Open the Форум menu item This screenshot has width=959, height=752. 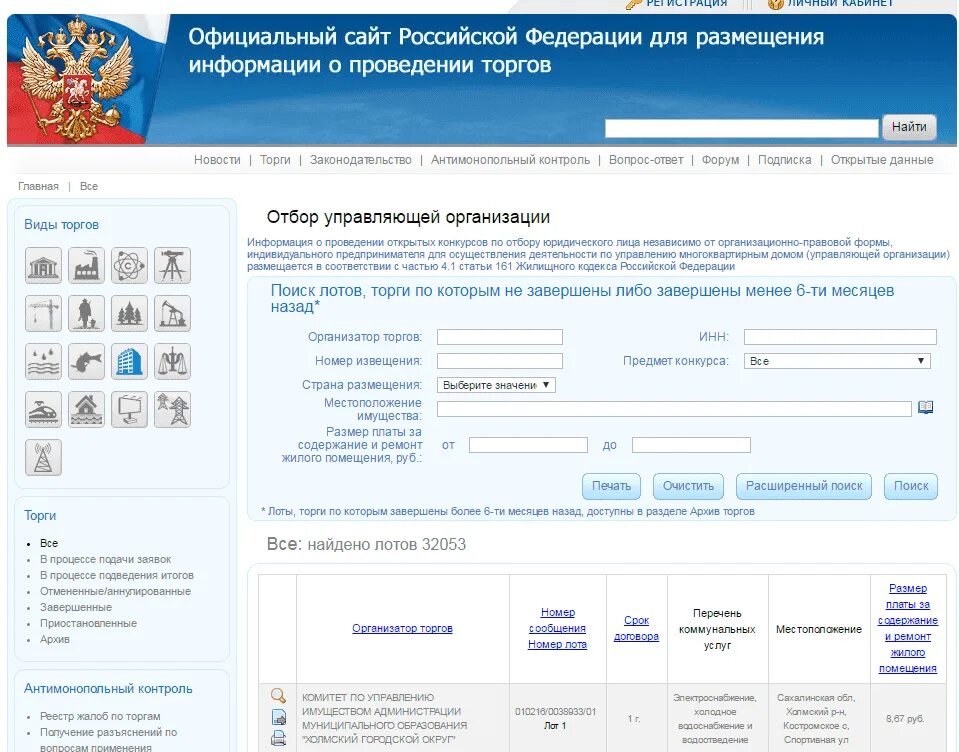[x=720, y=159]
